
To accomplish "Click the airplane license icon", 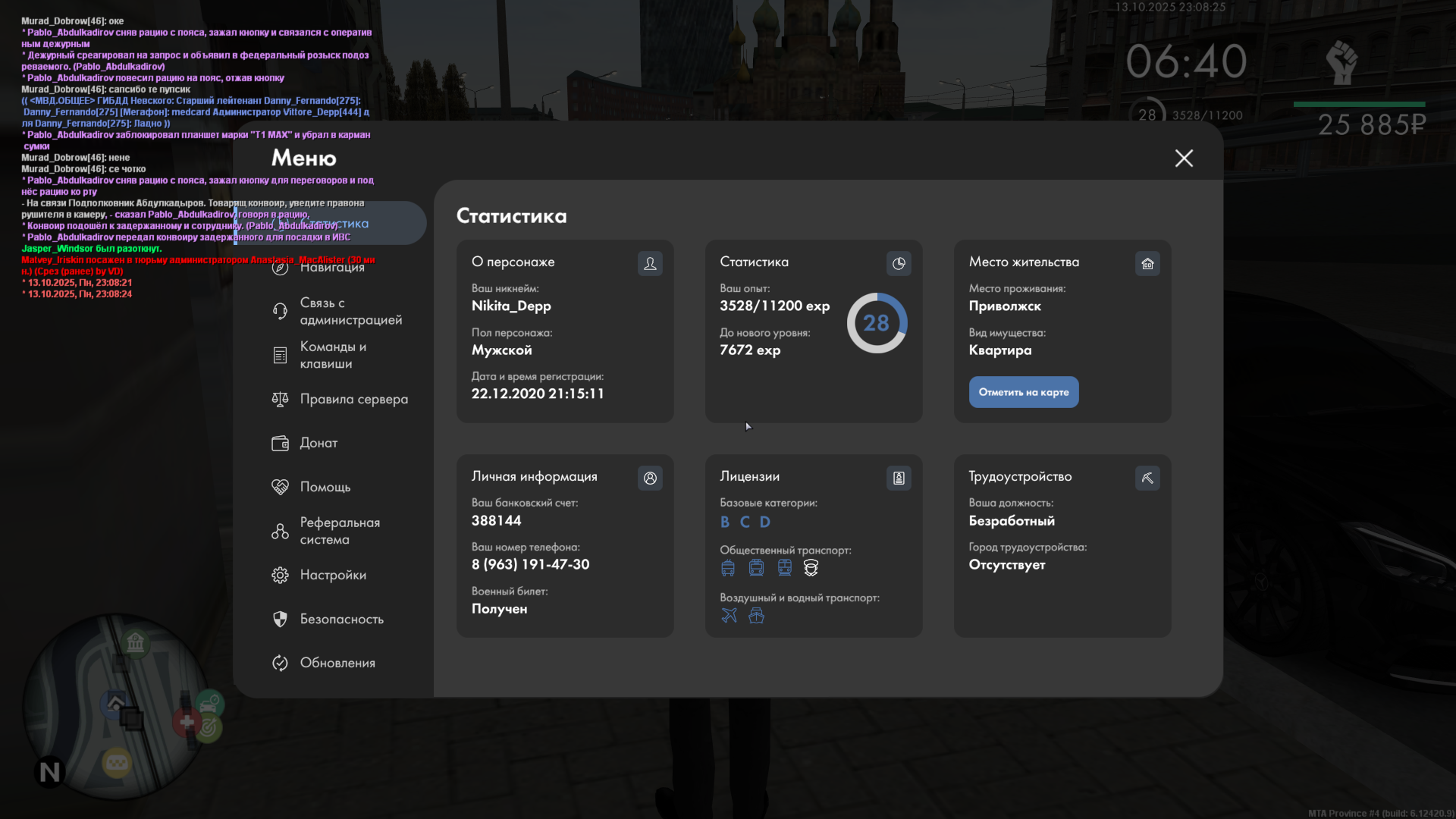I will pyautogui.click(x=729, y=616).
